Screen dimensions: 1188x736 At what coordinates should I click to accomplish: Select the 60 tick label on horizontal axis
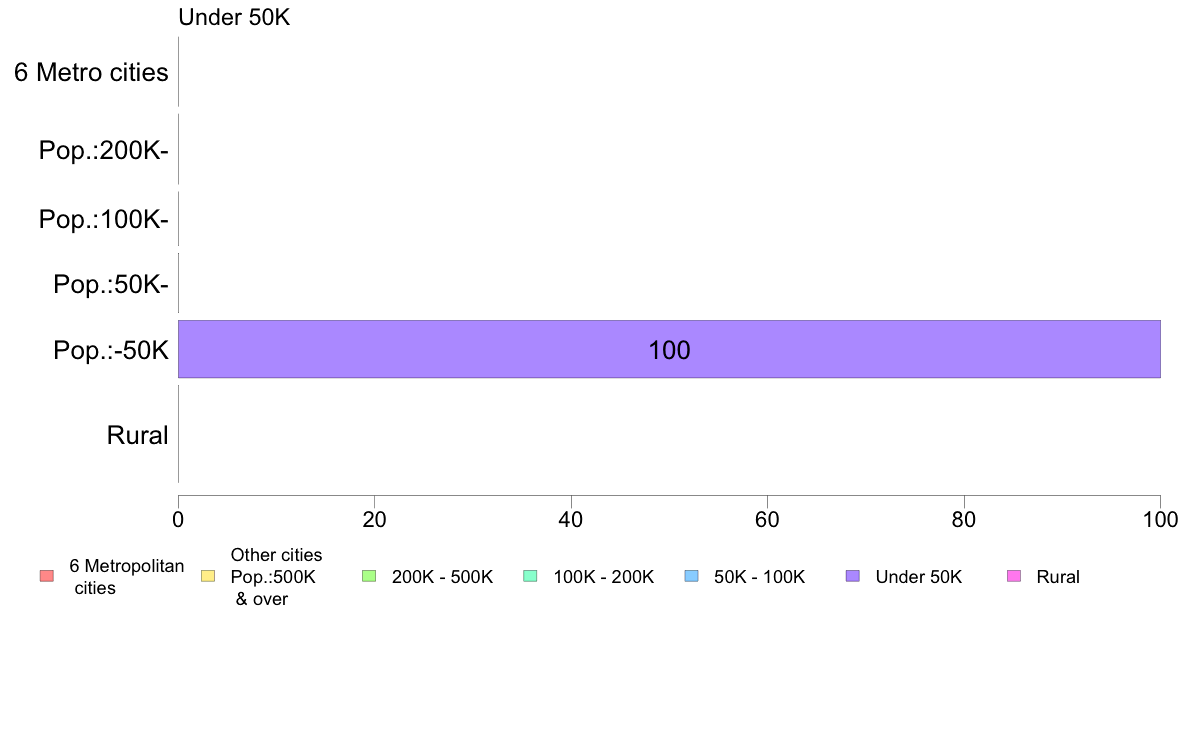(767, 519)
